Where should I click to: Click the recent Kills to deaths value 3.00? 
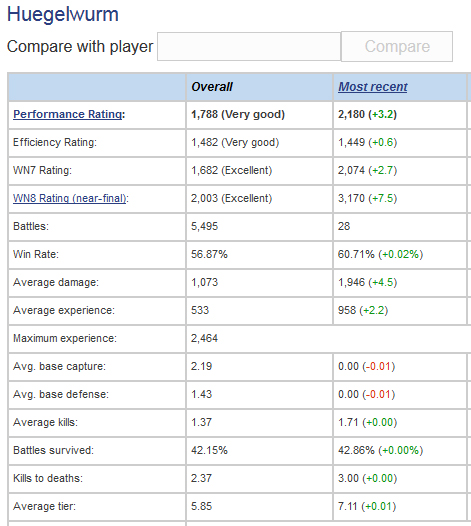point(348,478)
